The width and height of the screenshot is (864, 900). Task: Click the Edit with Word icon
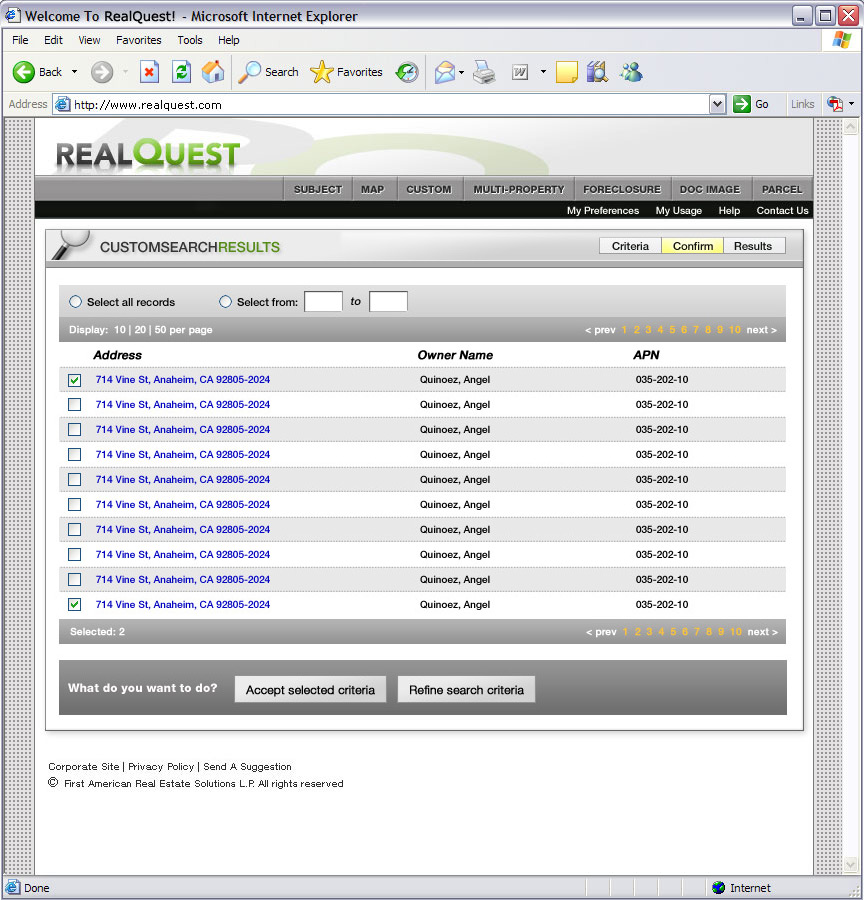[520, 72]
